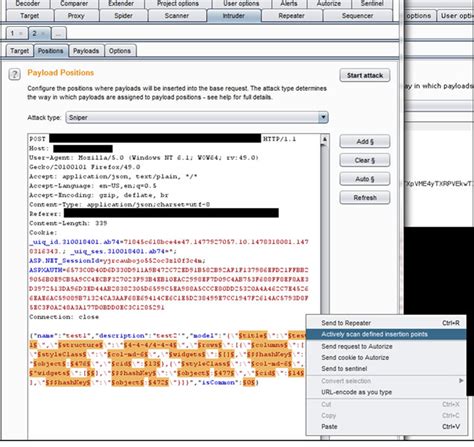474x447 pixels.
Task: Open a new Intruder tab with the ellipsis tab
Action: pos(59,34)
